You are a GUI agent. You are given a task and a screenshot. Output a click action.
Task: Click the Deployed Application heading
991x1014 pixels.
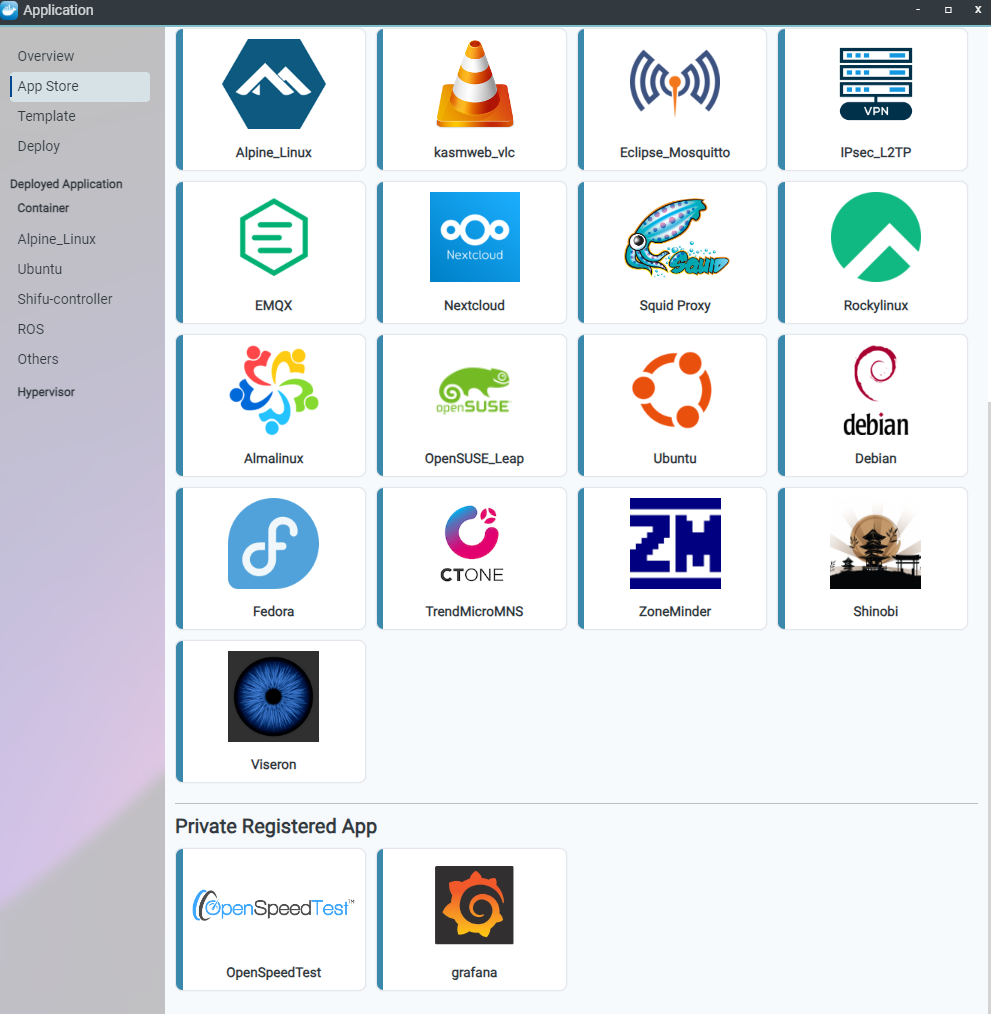pos(66,184)
